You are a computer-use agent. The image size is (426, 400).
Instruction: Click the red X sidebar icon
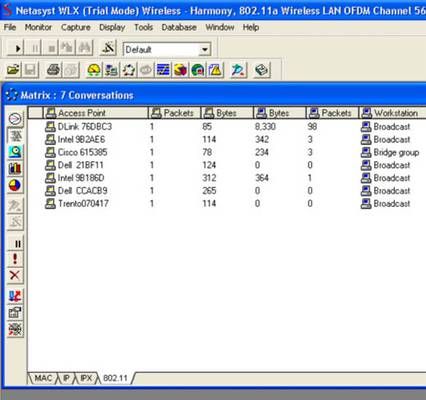pyautogui.click(x=15, y=276)
